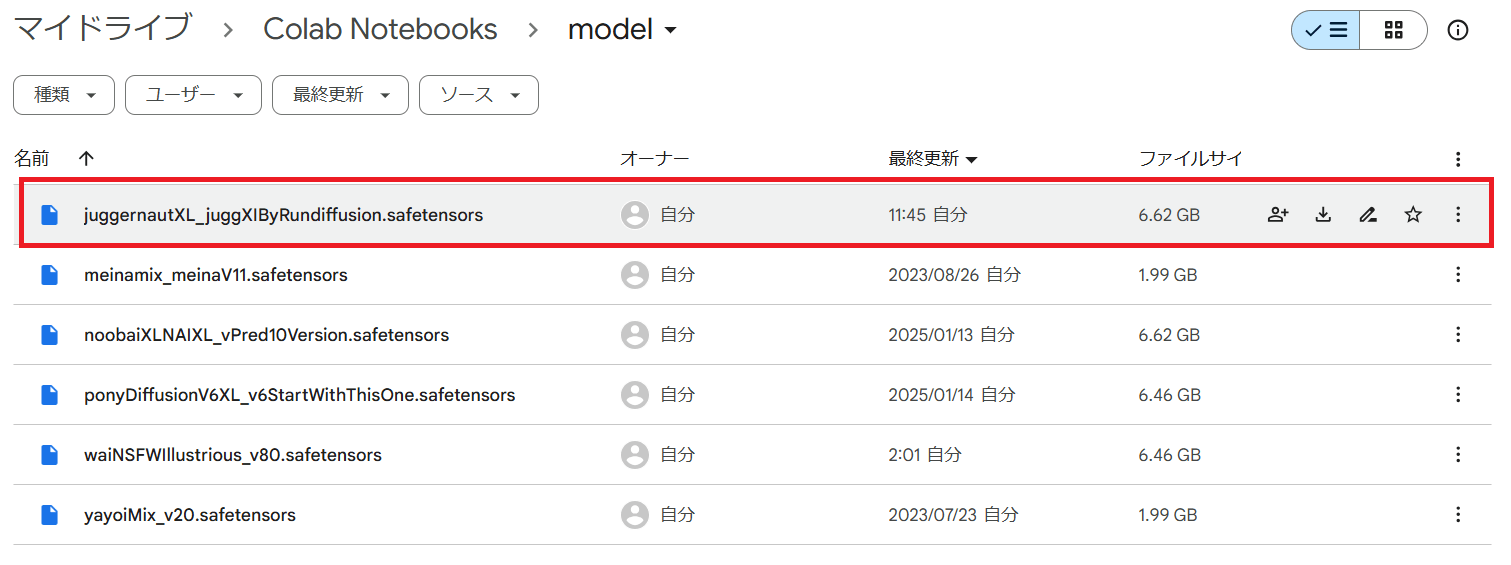The image size is (1511, 565).
Task: Open more actions for juggernautXL file
Action: click(x=1458, y=214)
